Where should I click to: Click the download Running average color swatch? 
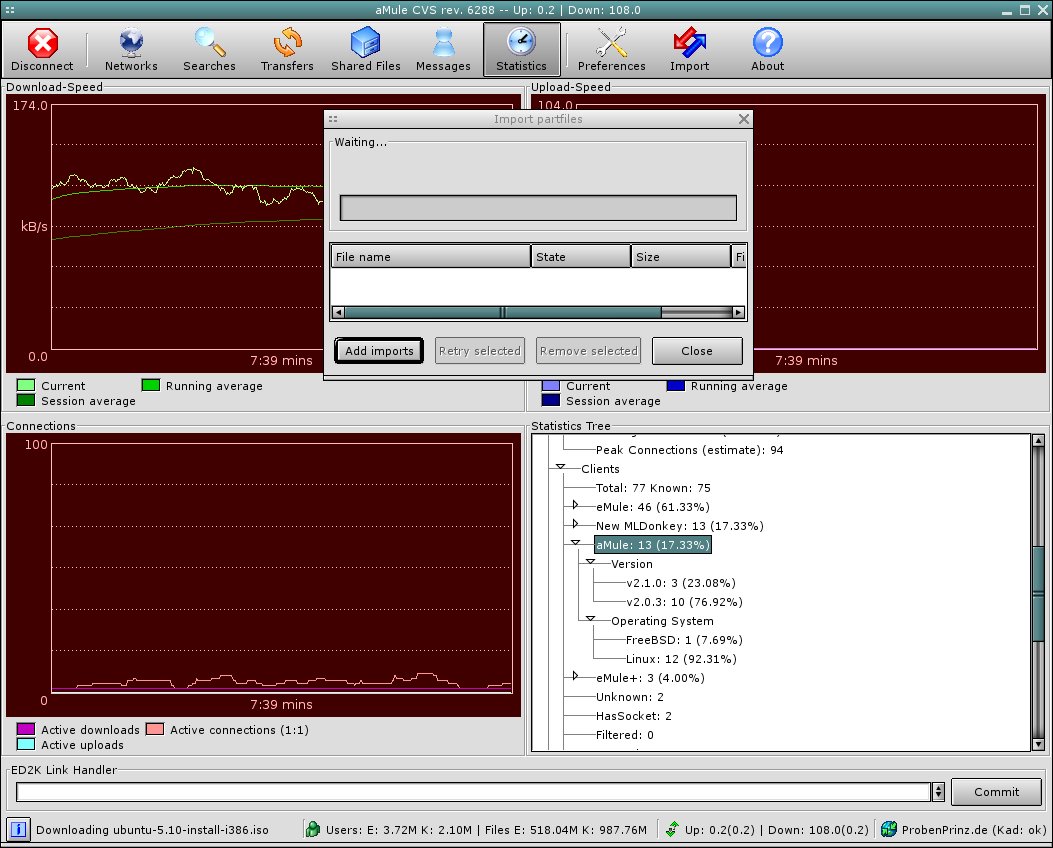click(150, 385)
